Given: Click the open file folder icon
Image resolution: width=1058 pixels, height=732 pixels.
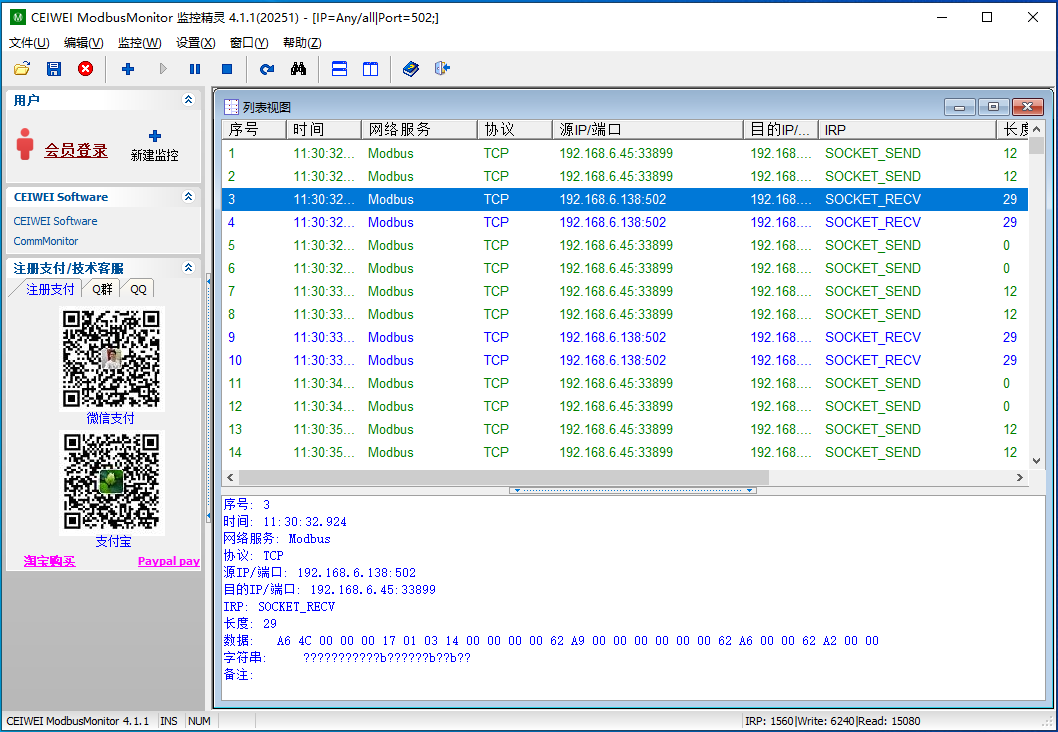Looking at the screenshot, I should coord(22,69).
